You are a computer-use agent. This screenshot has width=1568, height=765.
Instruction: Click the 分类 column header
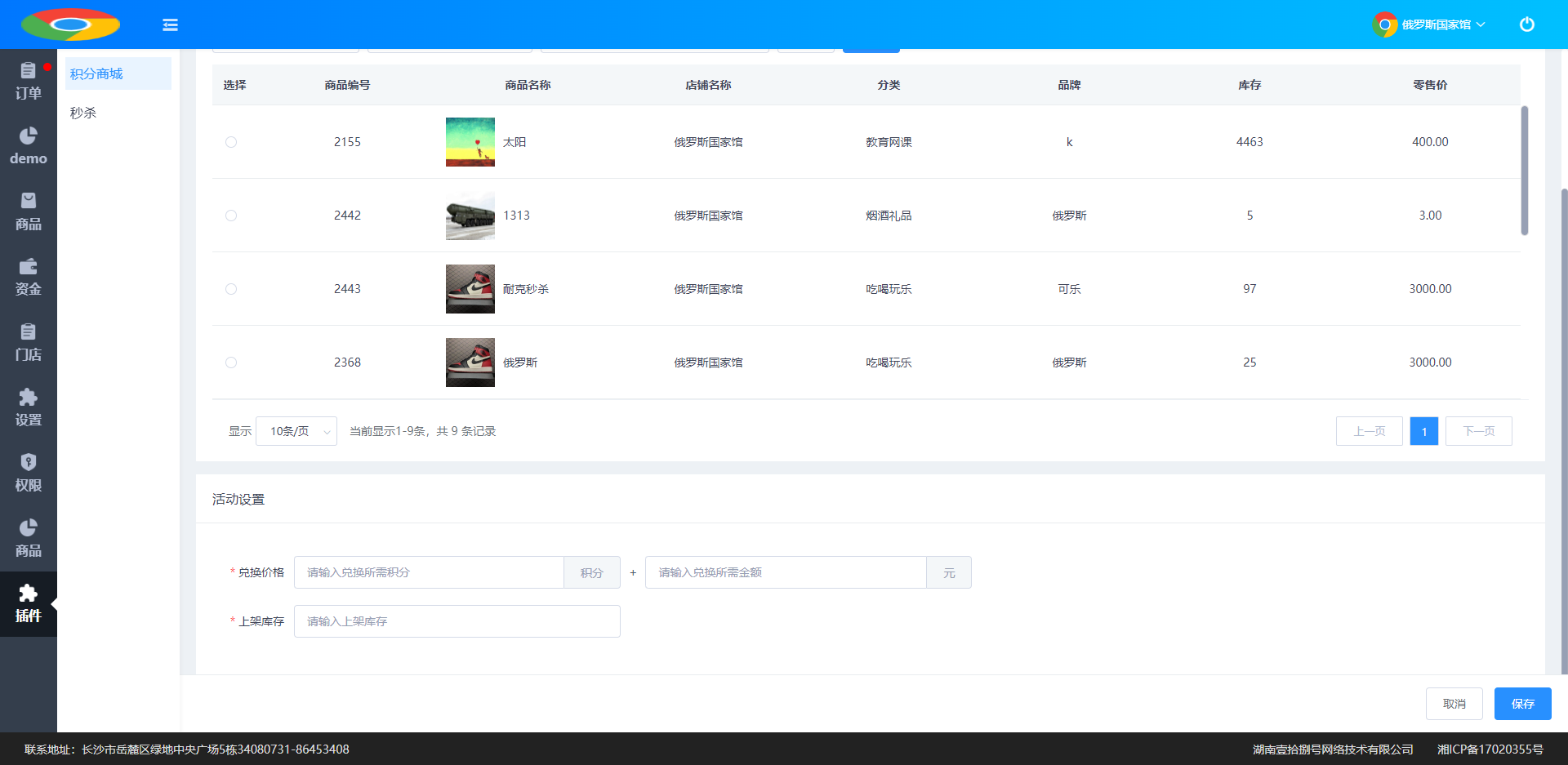point(889,85)
